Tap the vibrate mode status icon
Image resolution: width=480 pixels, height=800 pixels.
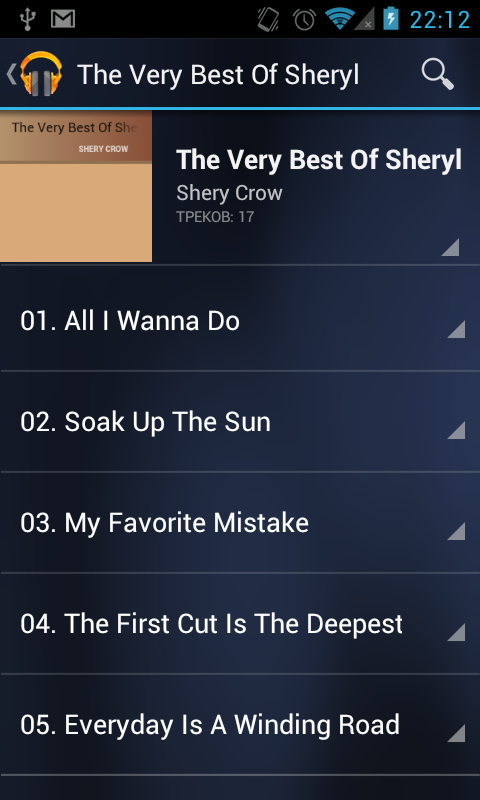(x=268, y=19)
